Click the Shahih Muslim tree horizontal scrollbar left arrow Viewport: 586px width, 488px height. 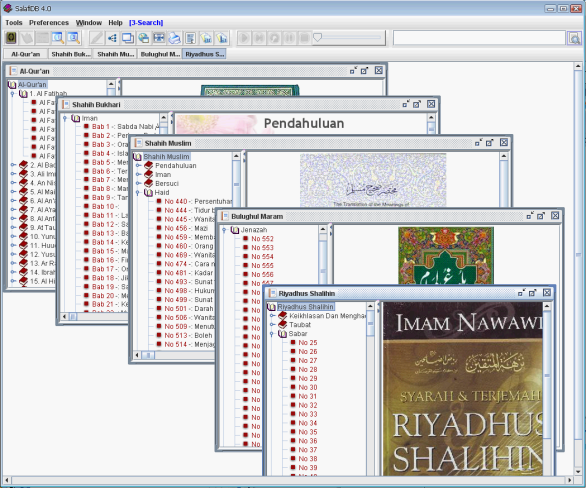tap(137, 355)
